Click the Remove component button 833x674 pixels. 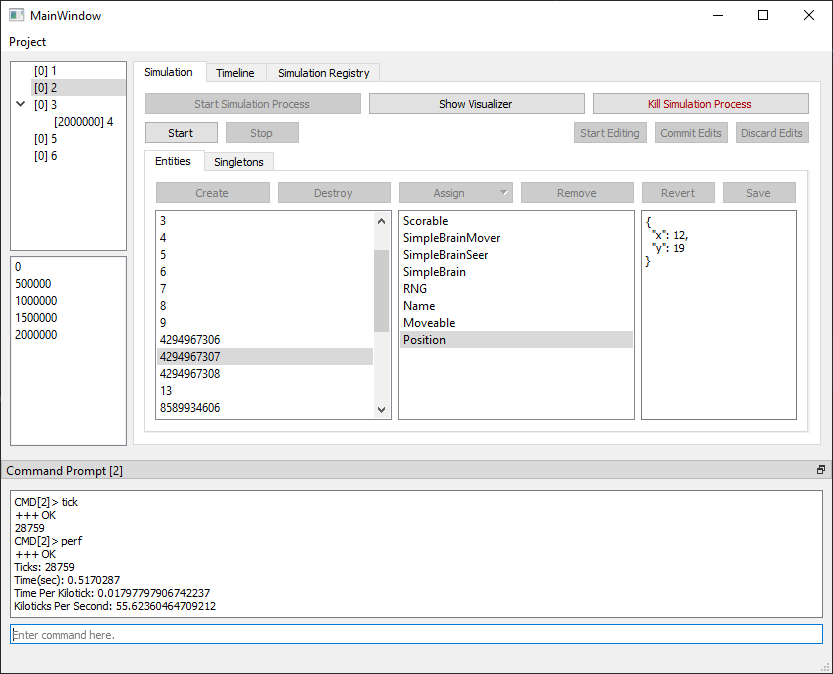coord(577,193)
